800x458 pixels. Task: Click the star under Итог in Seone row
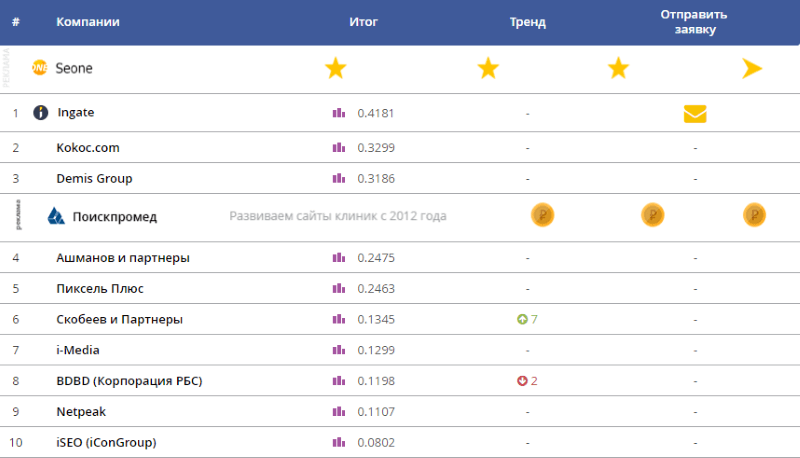pyautogui.click(x=336, y=69)
